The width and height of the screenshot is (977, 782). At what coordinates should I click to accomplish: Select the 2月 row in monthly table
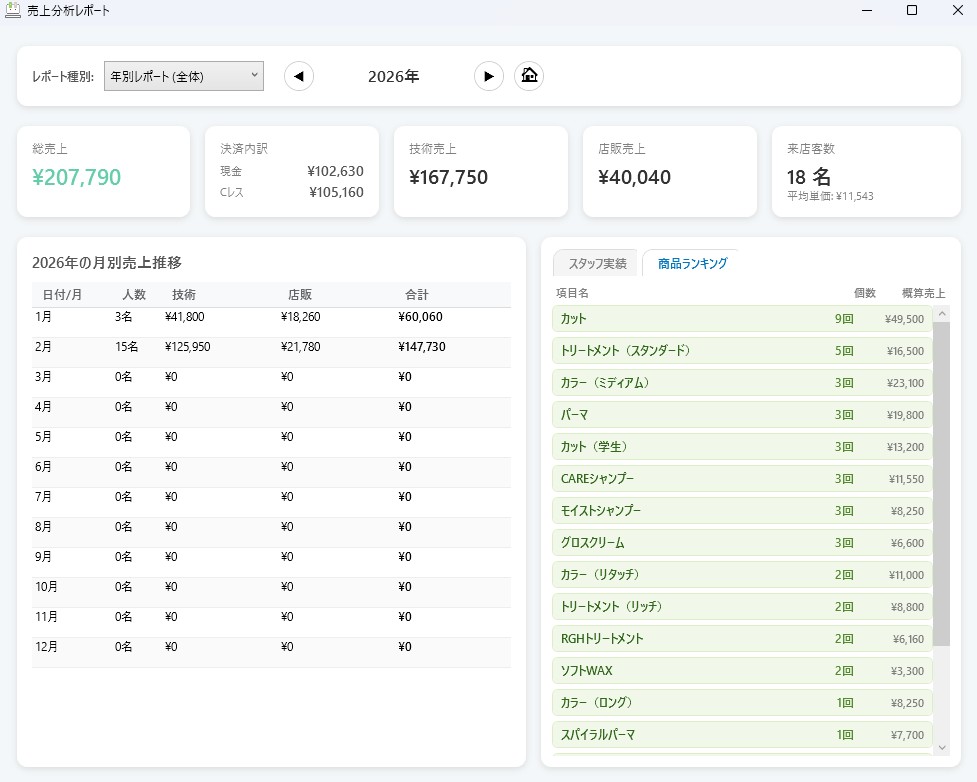pos(271,347)
